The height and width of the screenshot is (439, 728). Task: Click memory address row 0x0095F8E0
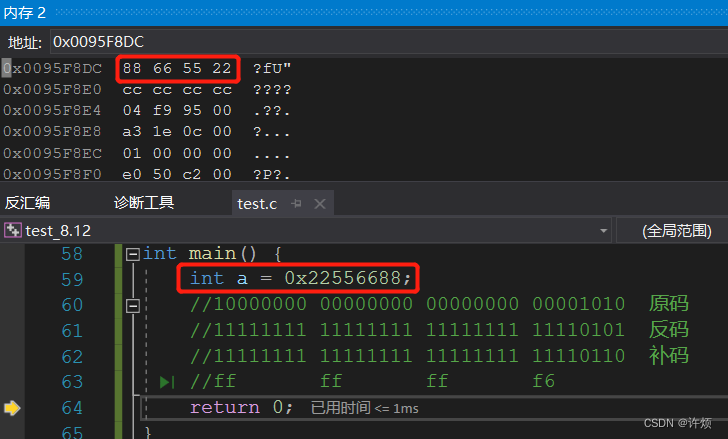click(52, 89)
